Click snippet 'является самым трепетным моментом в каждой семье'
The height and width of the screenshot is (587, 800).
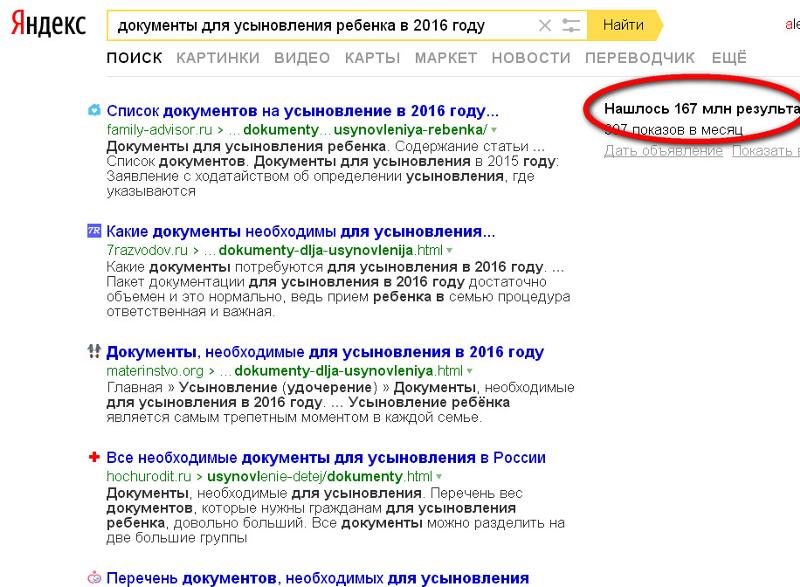294,418
